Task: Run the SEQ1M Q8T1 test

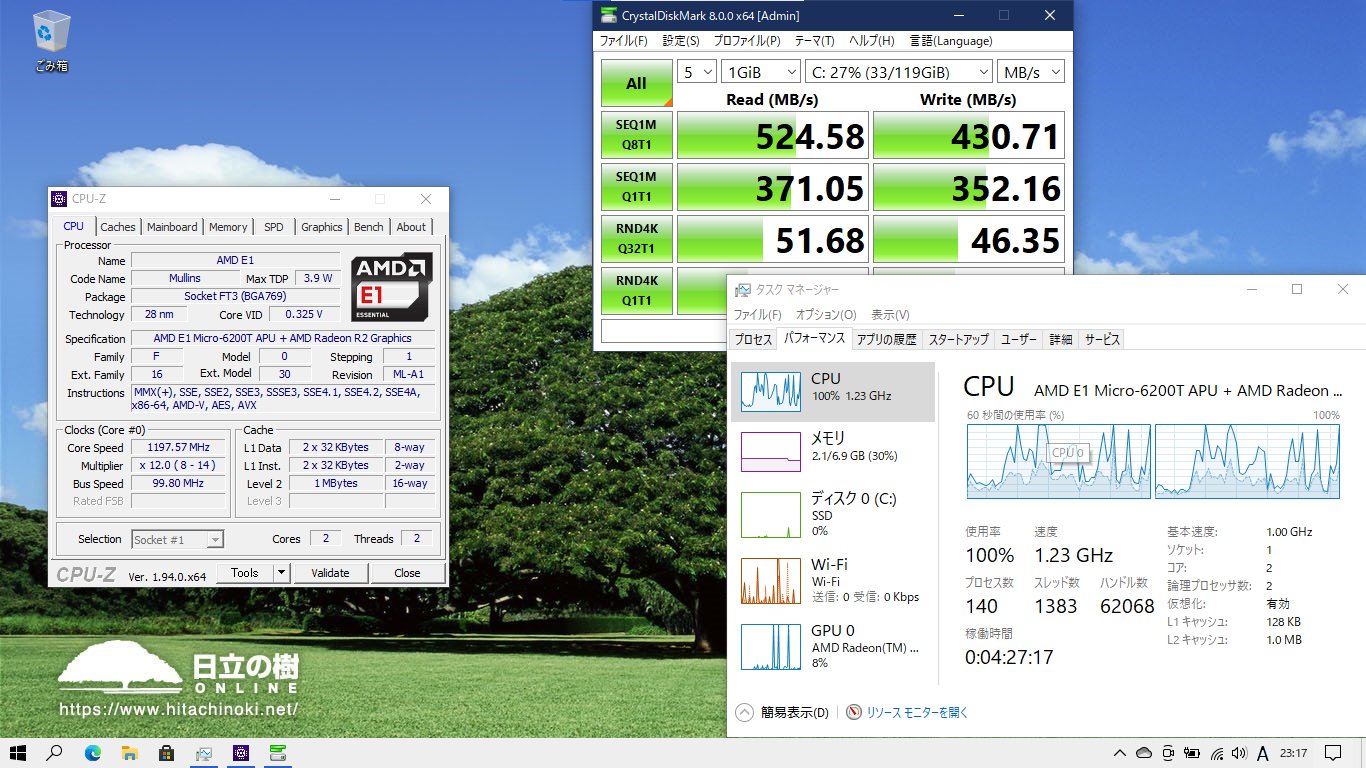Action: tap(637, 135)
